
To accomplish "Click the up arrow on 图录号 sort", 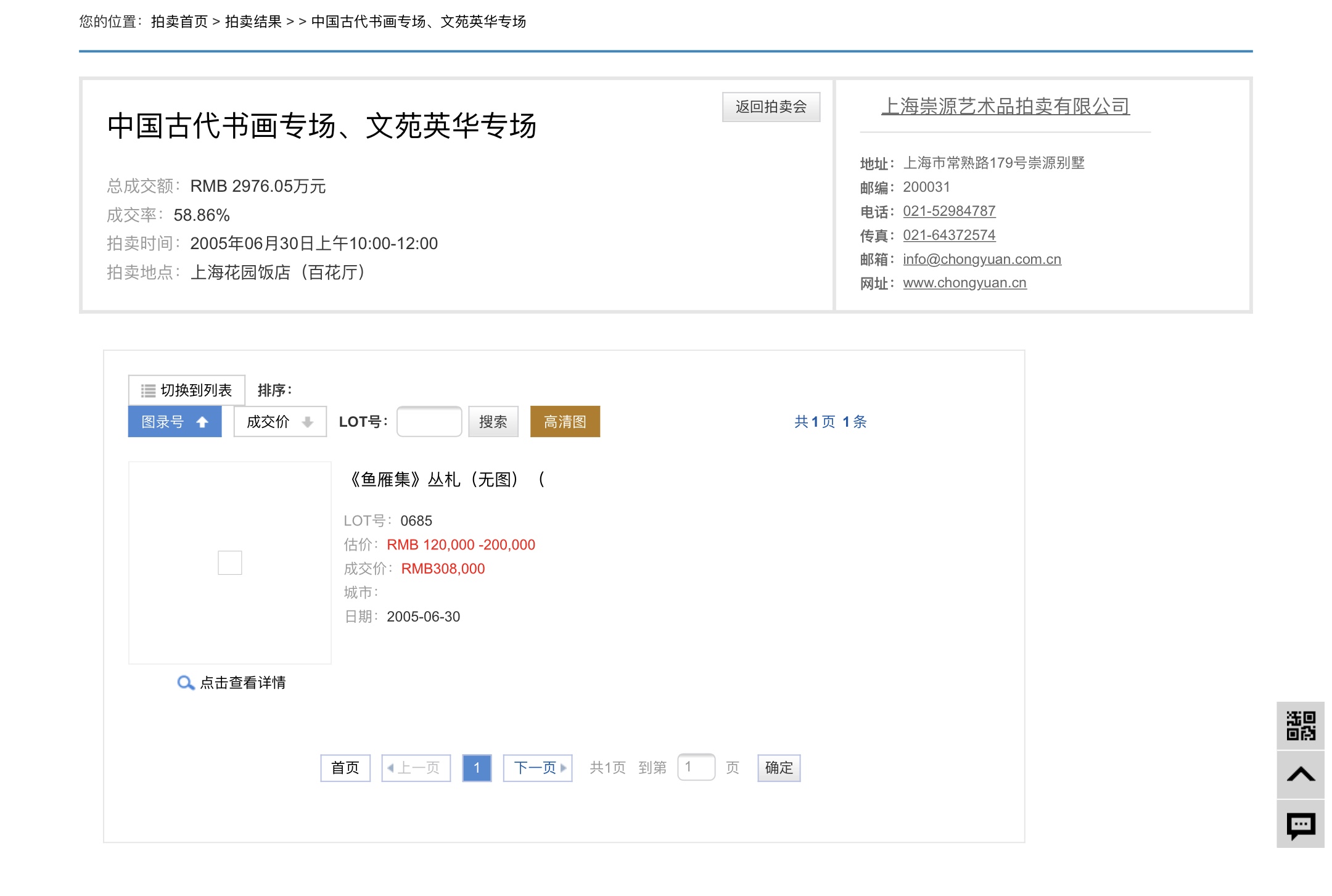I will 201,422.
